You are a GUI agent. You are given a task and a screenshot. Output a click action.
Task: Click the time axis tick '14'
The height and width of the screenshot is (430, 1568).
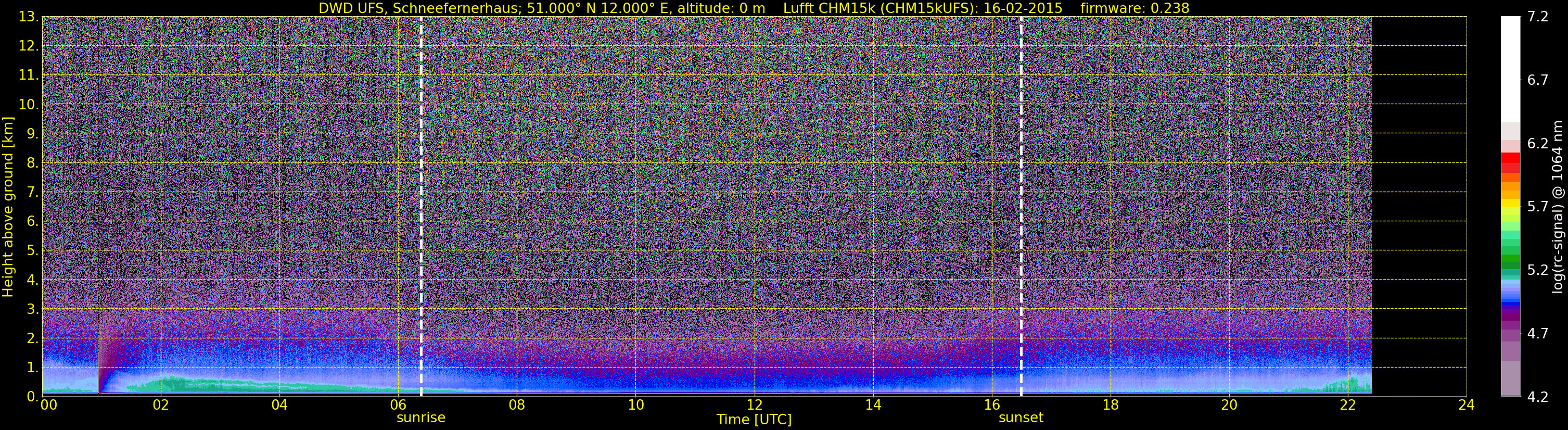[873, 405]
